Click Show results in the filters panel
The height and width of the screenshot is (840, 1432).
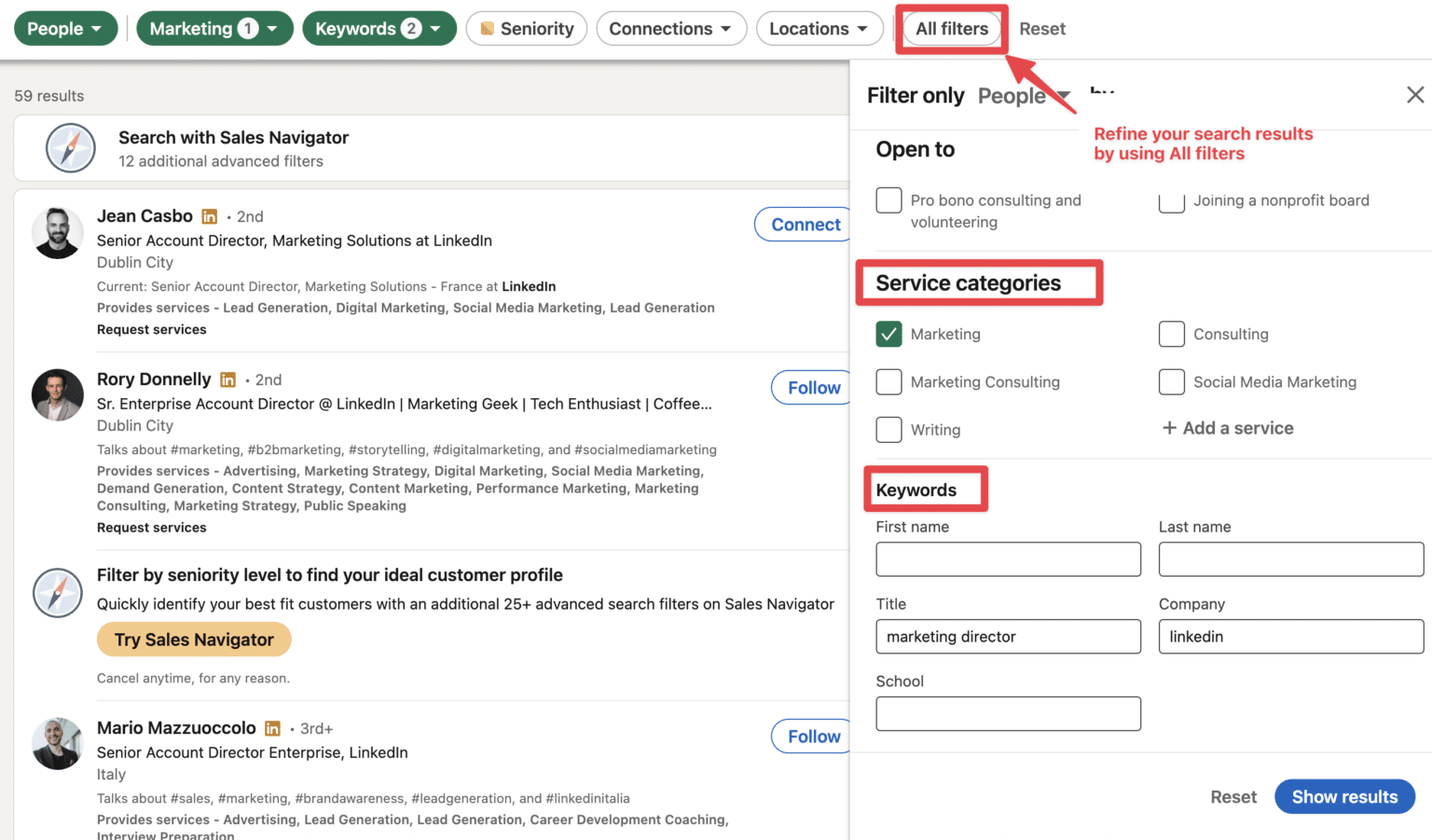pyautogui.click(x=1344, y=796)
